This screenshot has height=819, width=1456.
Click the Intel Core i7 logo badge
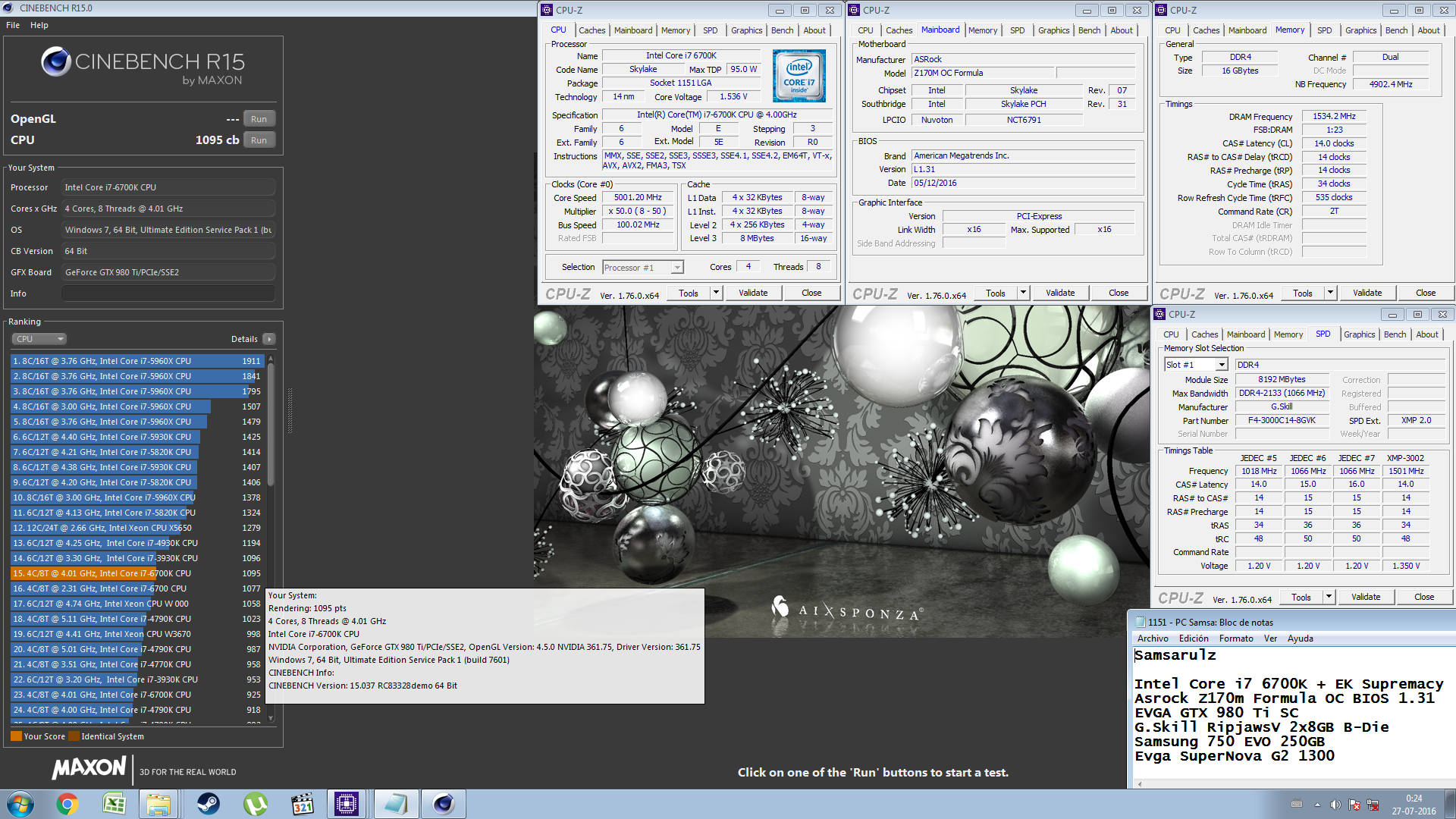tap(799, 76)
